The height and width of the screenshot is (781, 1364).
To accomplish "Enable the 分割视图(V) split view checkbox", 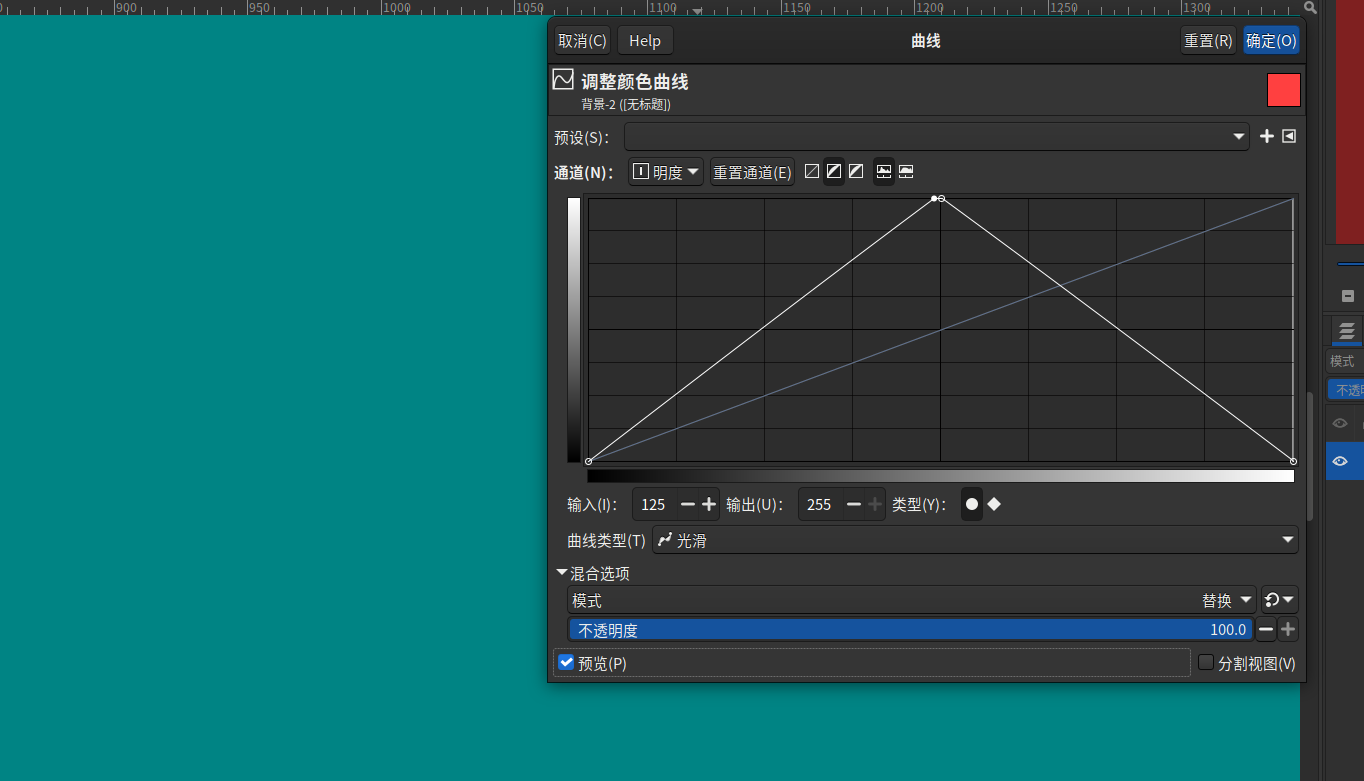I will [x=1206, y=663].
